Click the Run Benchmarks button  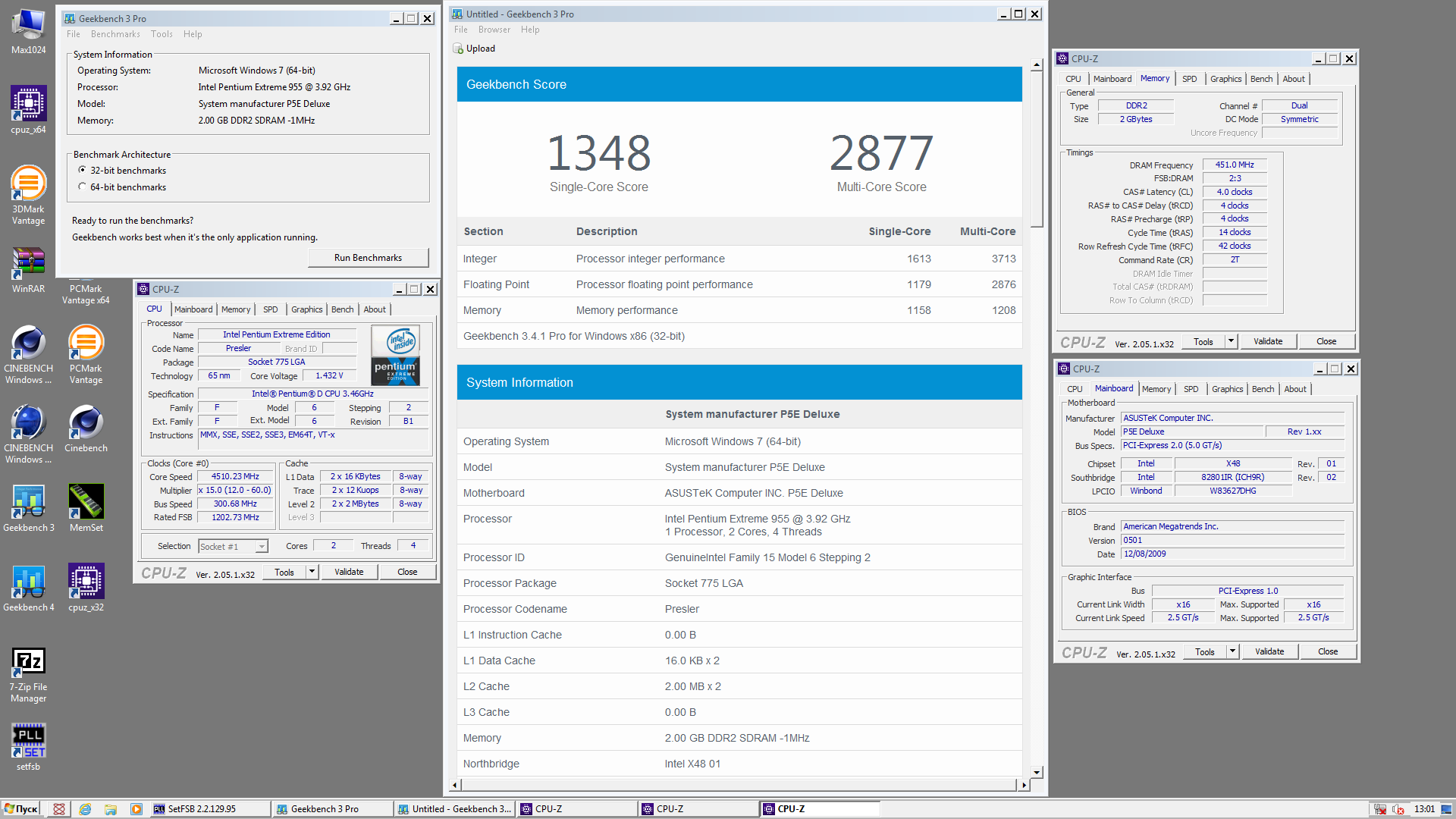click(368, 258)
